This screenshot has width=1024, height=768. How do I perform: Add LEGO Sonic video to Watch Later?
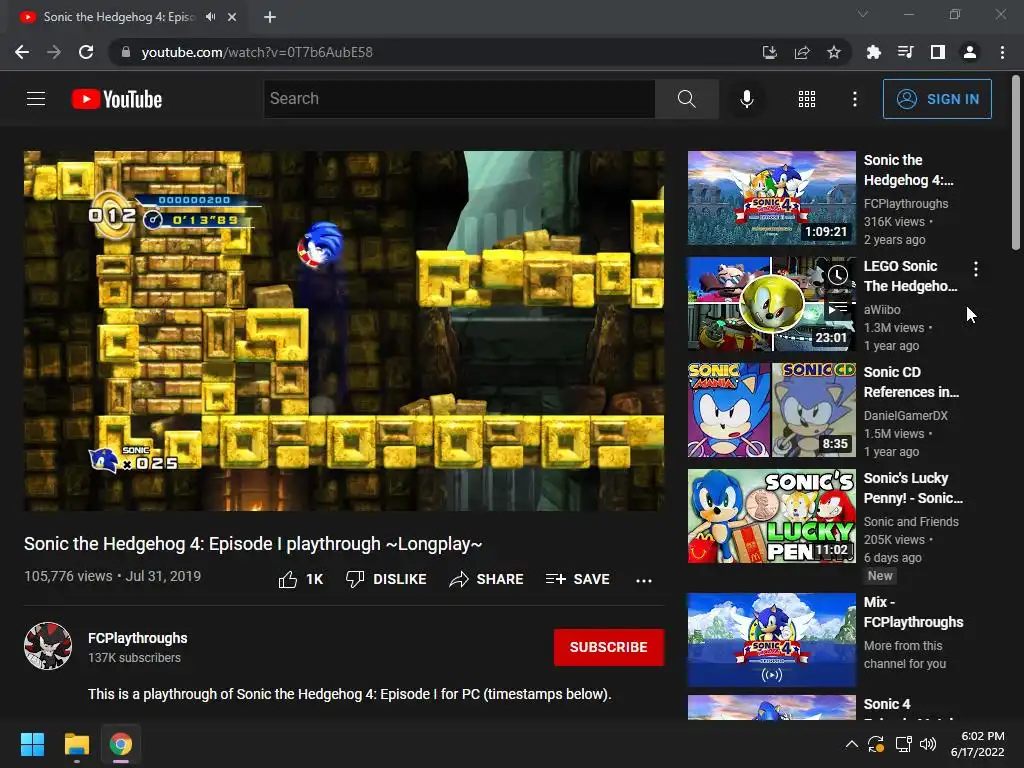[x=838, y=275]
